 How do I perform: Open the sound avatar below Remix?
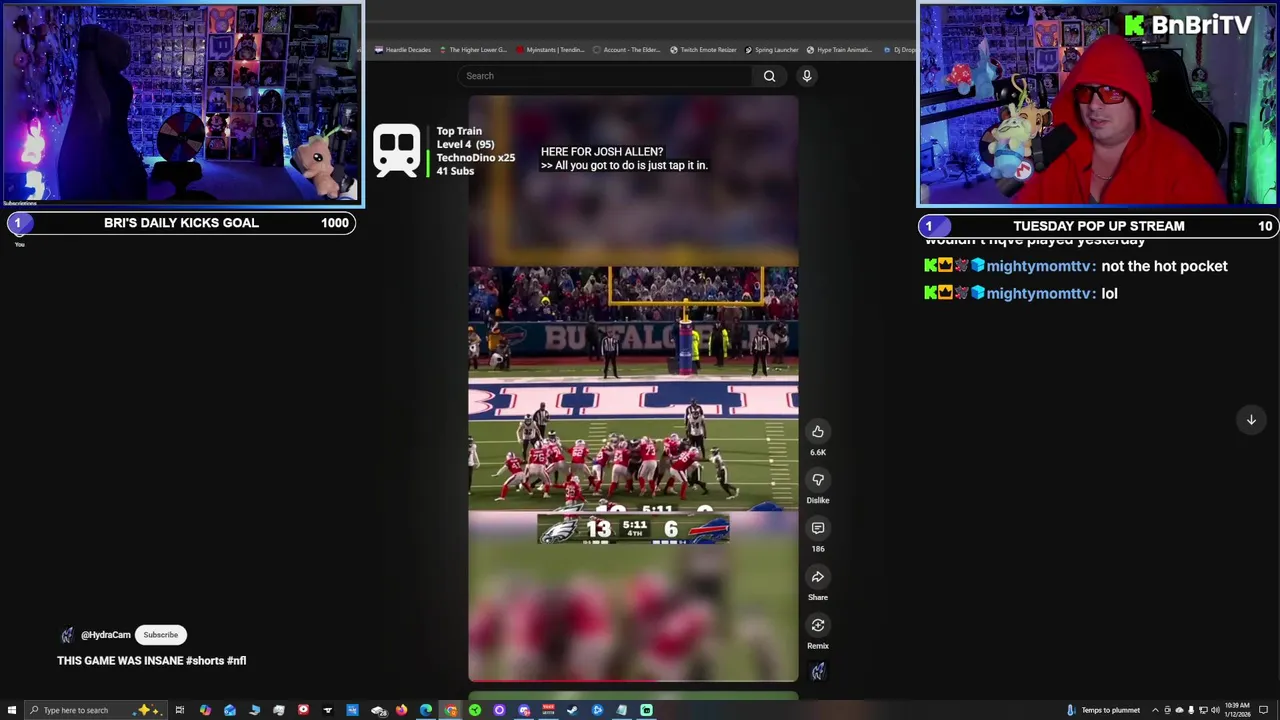click(818, 672)
